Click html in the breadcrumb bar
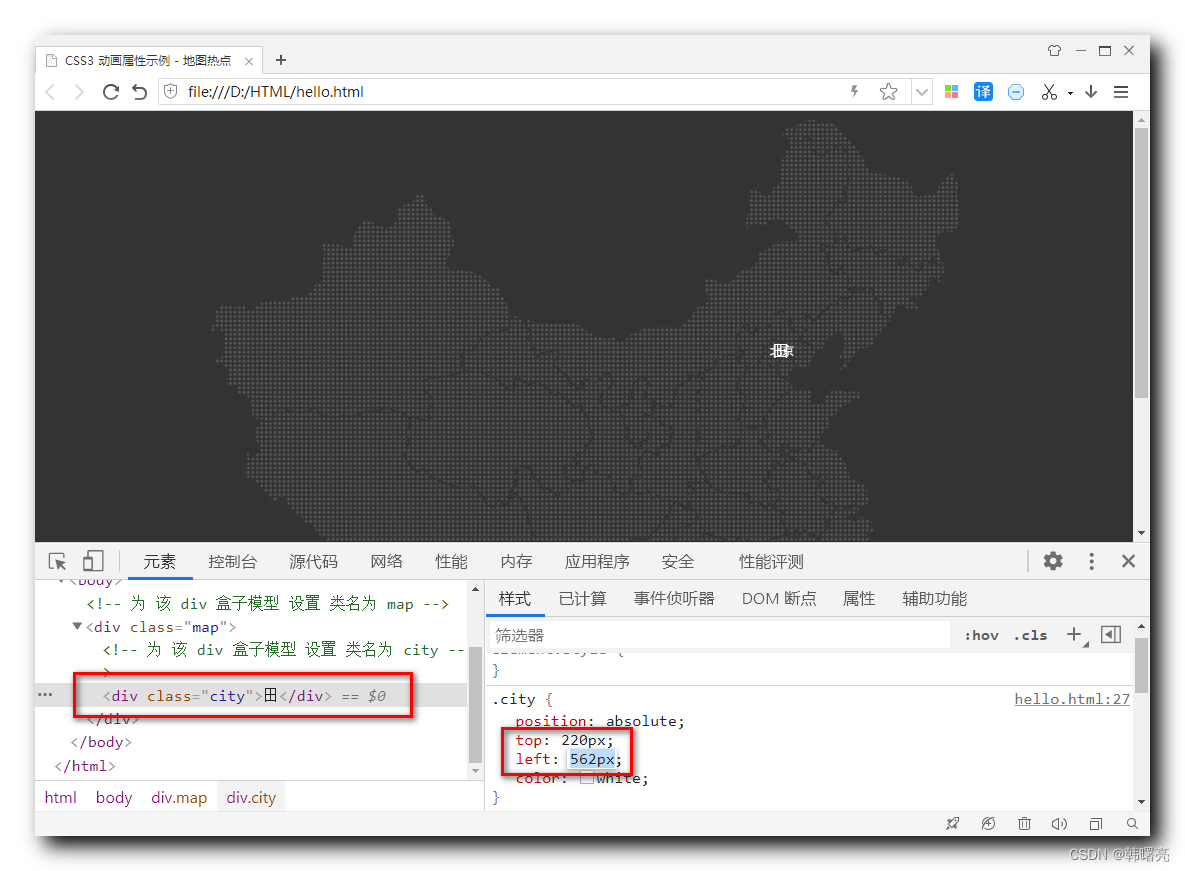Viewport: 1185px width, 871px height. [x=60, y=798]
